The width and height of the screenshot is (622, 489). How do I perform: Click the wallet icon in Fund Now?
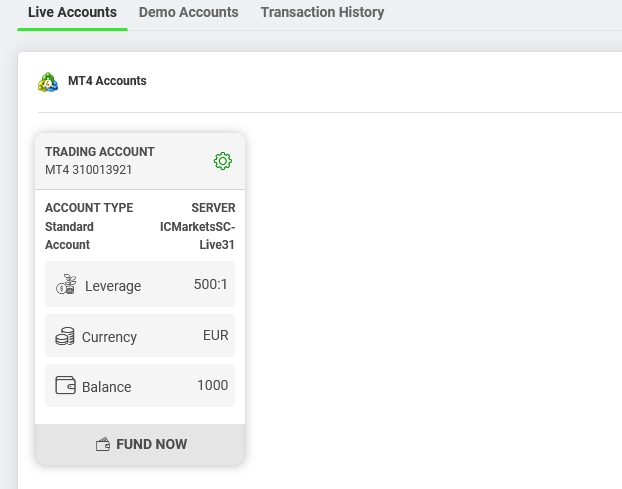point(103,444)
